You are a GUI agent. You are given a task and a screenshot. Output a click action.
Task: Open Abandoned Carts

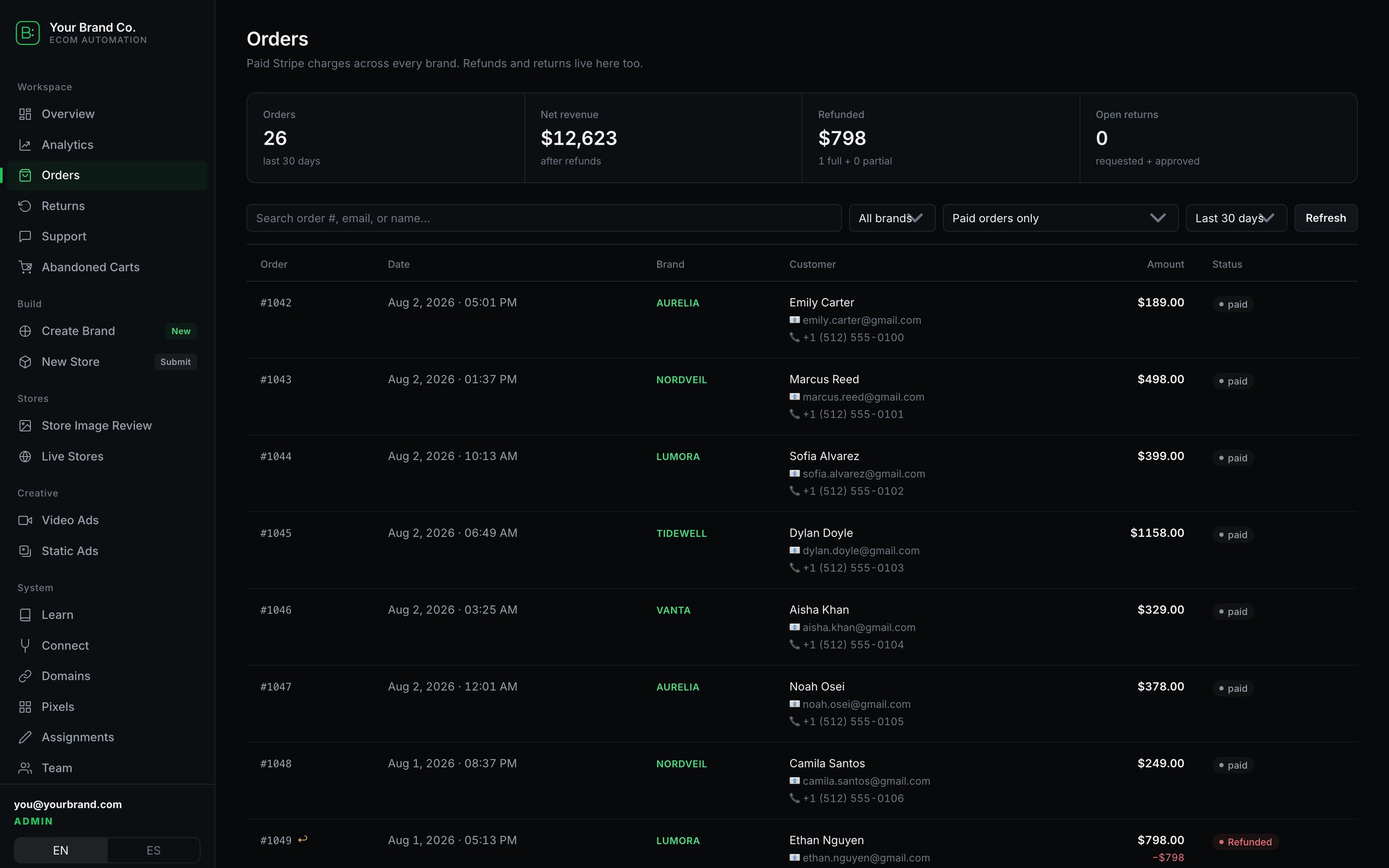[107, 267]
